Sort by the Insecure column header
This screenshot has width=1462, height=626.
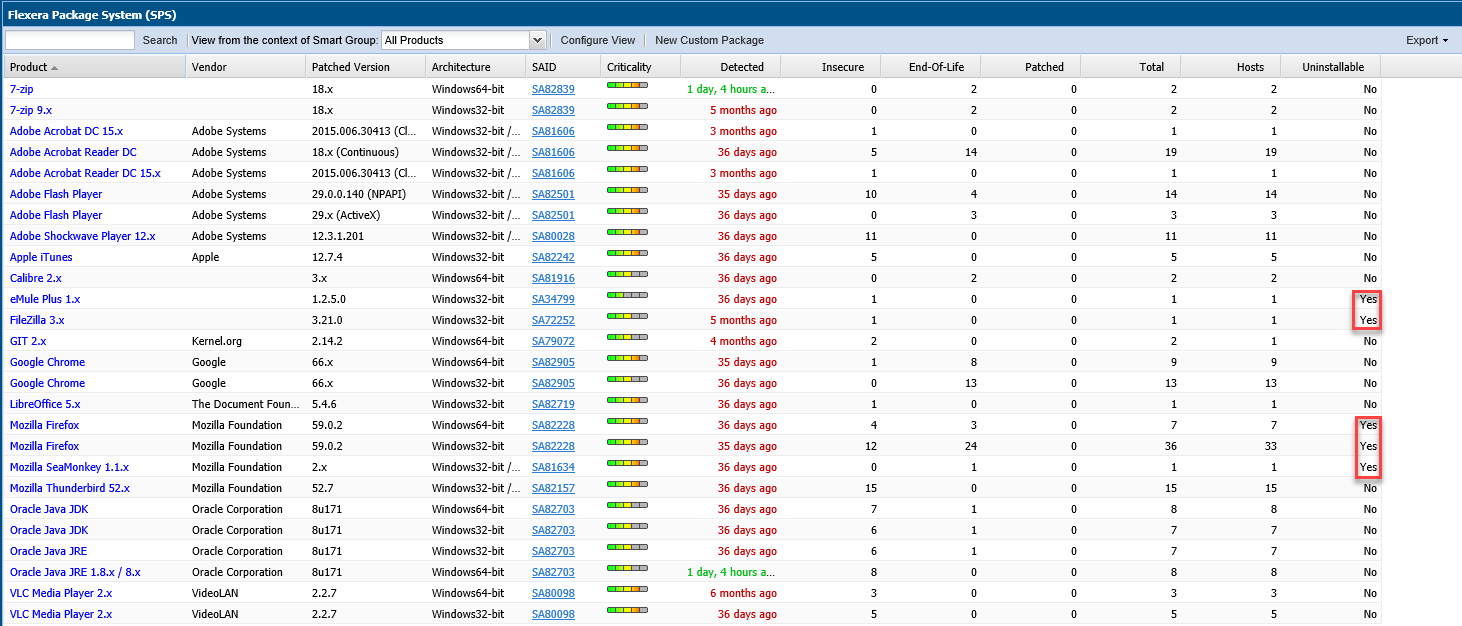(831, 67)
